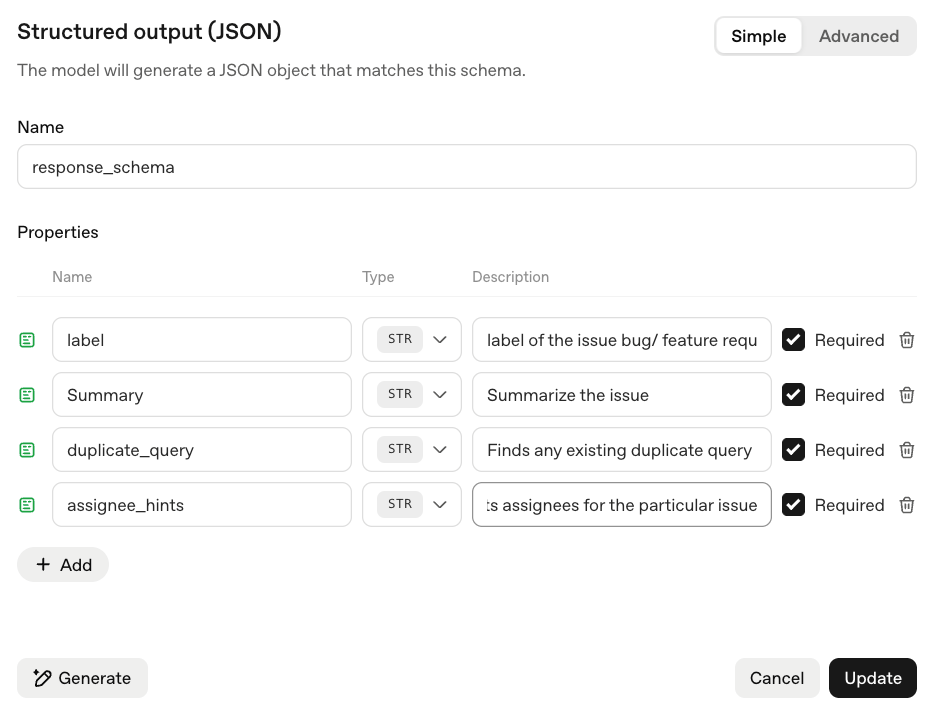Click the assignee_hints property name field
The width and height of the screenshot is (935, 707).
tap(202, 505)
